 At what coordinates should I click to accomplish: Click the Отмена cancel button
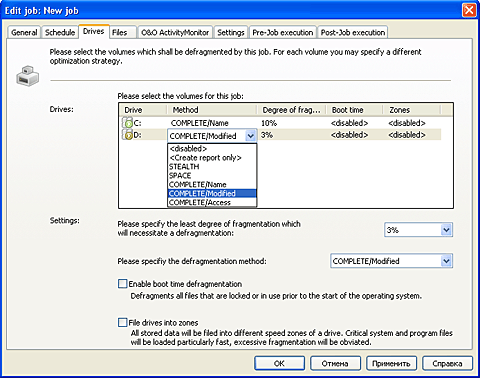tap(335, 363)
